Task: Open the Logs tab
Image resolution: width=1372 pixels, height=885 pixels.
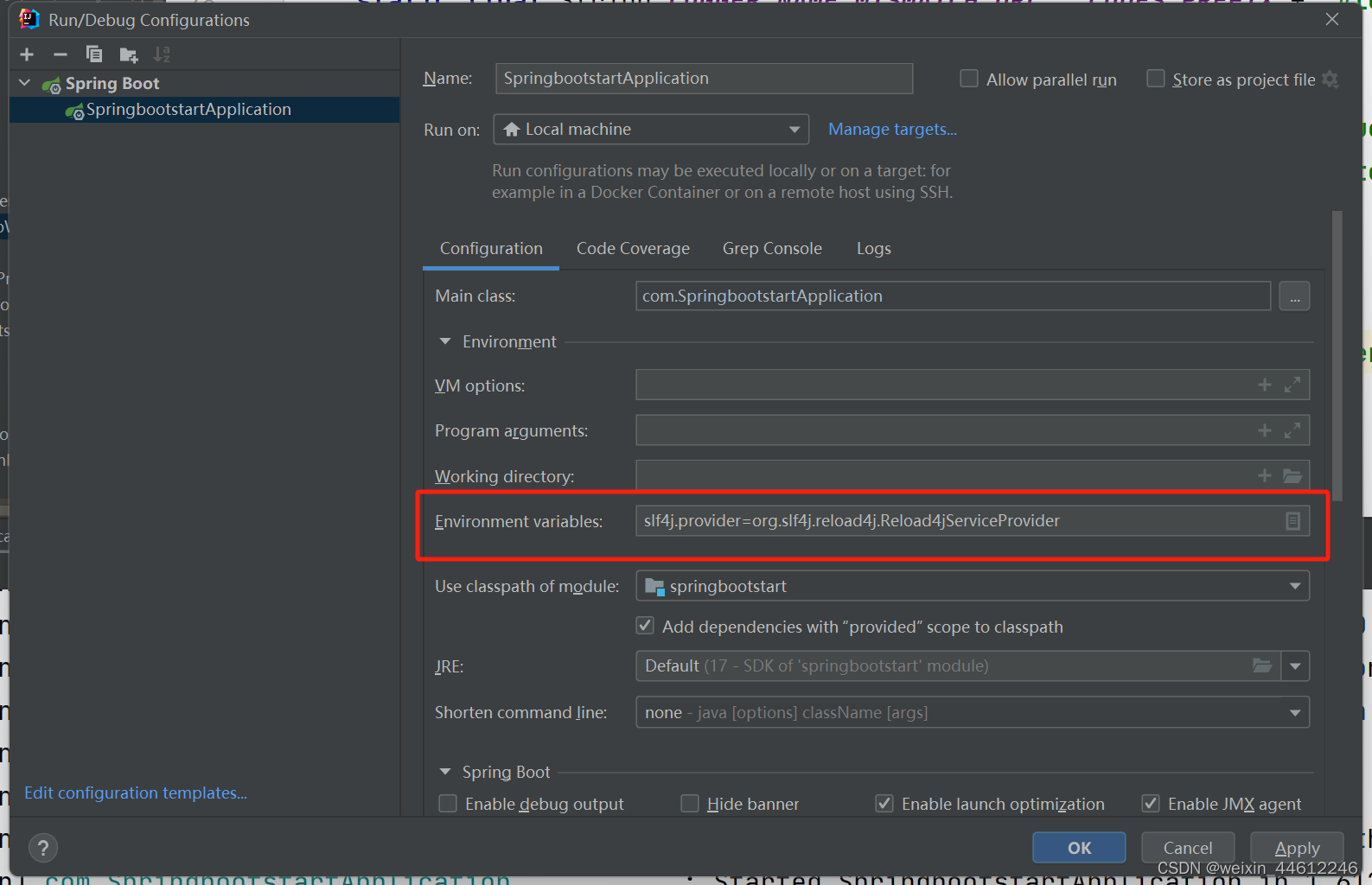Action: (x=873, y=249)
